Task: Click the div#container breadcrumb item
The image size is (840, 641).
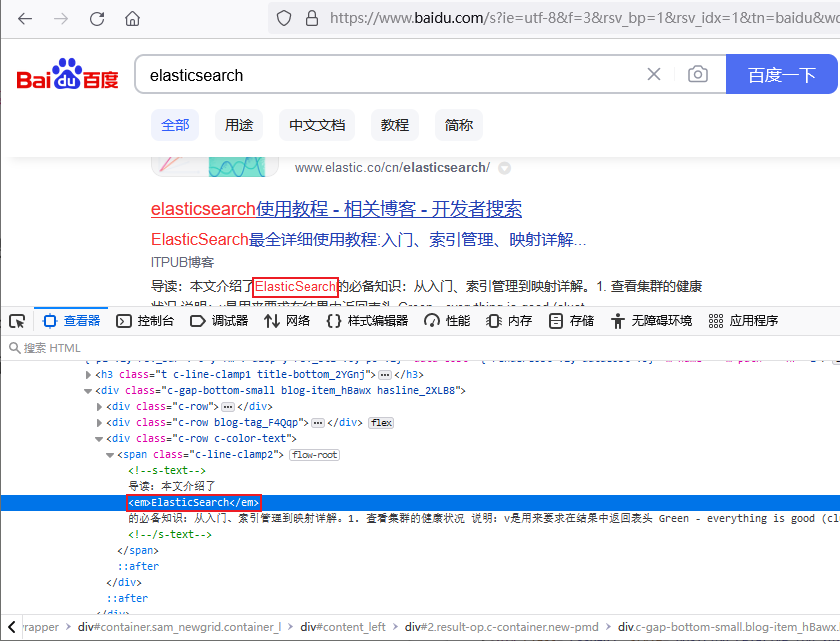Action: tap(179, 627)
